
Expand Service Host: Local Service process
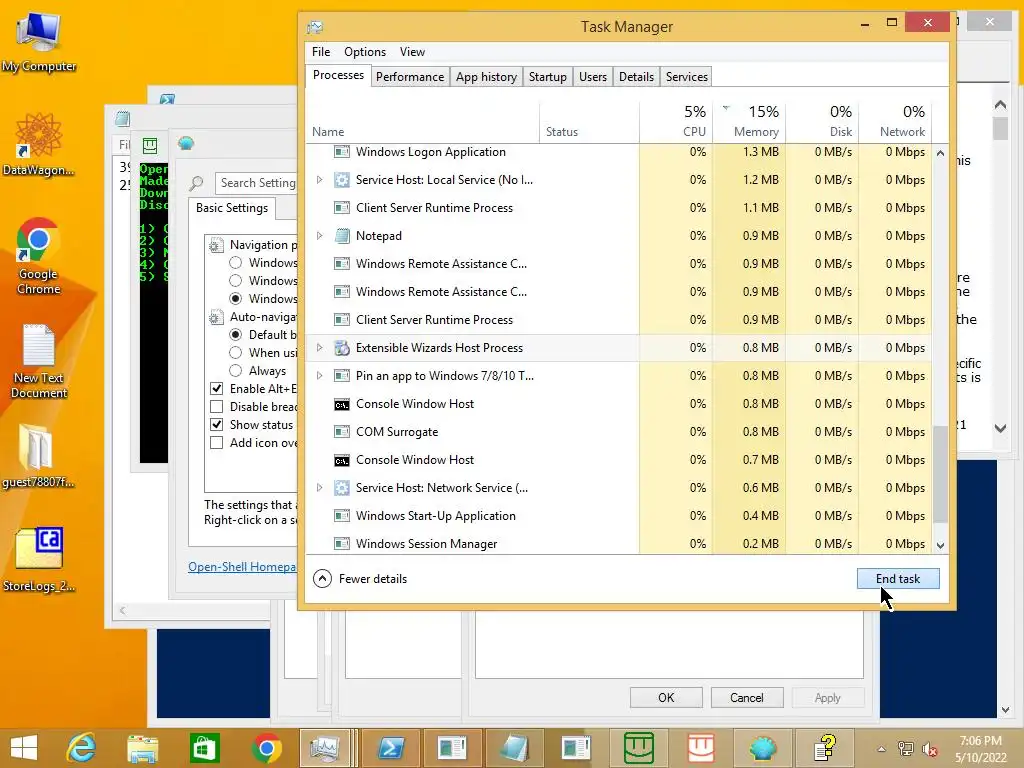[319, 180]
